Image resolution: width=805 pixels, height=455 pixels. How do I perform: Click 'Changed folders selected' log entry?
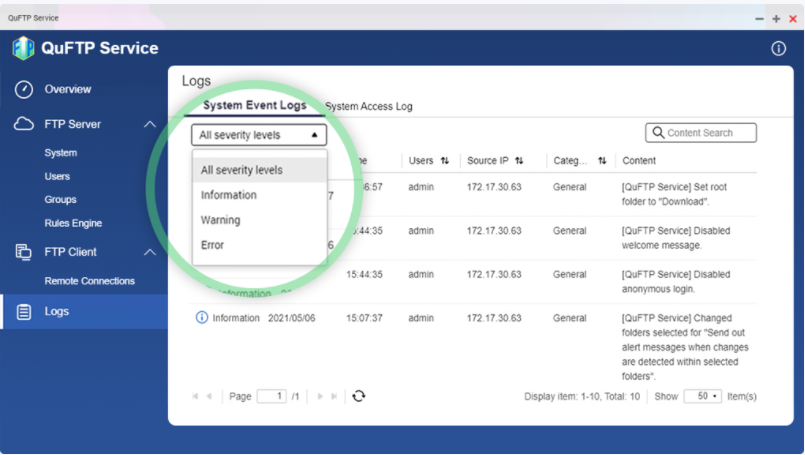[685, 347]
